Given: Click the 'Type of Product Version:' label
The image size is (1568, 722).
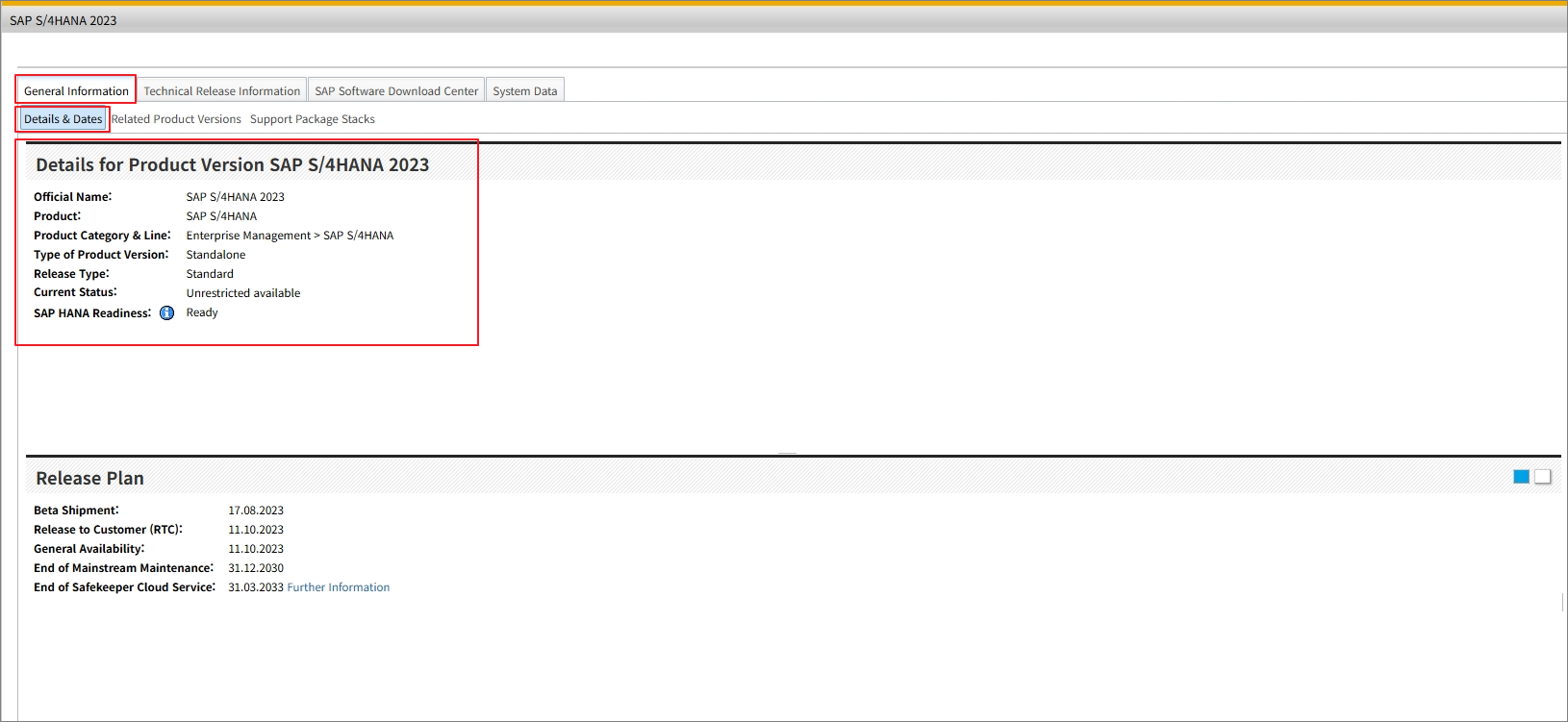Looking at the screenshot, I should click(101, 255).
